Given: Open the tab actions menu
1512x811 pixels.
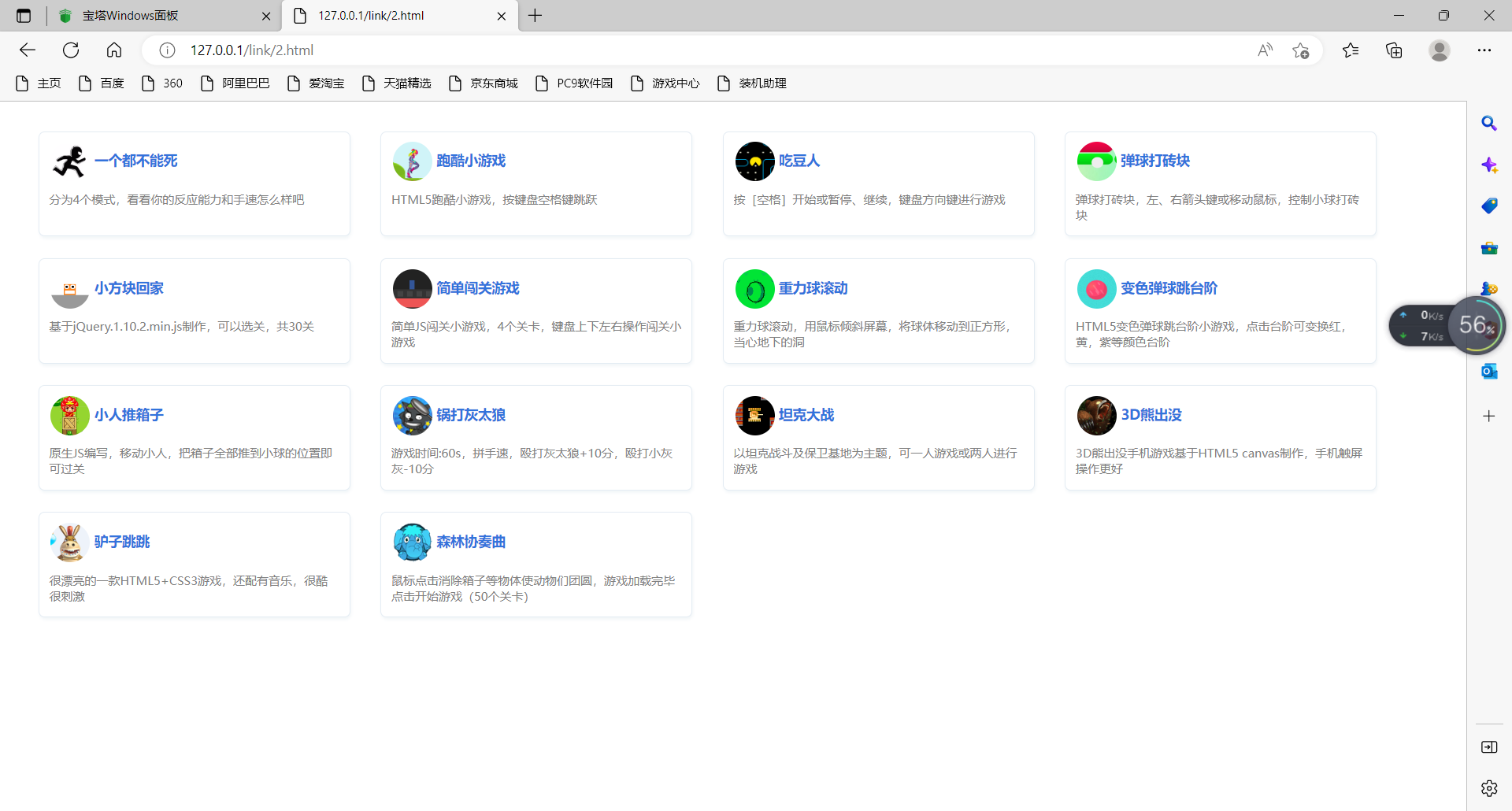Looking at the screenshot, I should (23, 15).
